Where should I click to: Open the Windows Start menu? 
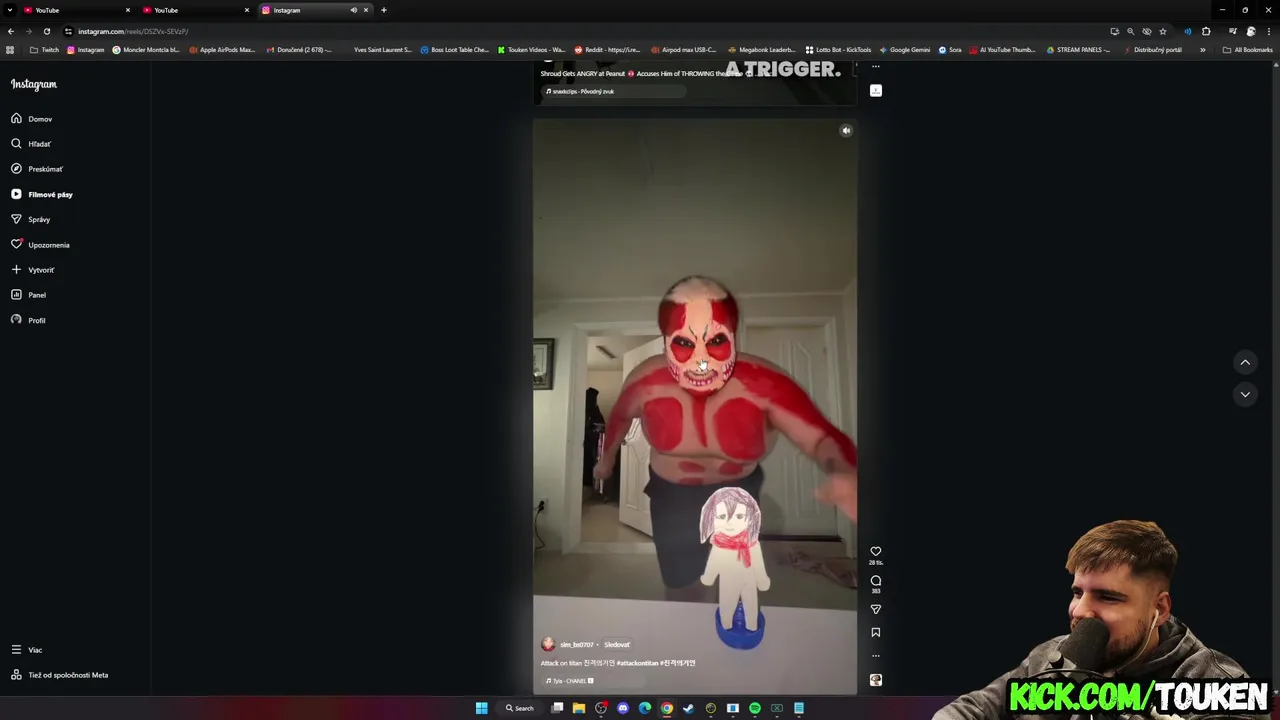click(x=481, y=708)
